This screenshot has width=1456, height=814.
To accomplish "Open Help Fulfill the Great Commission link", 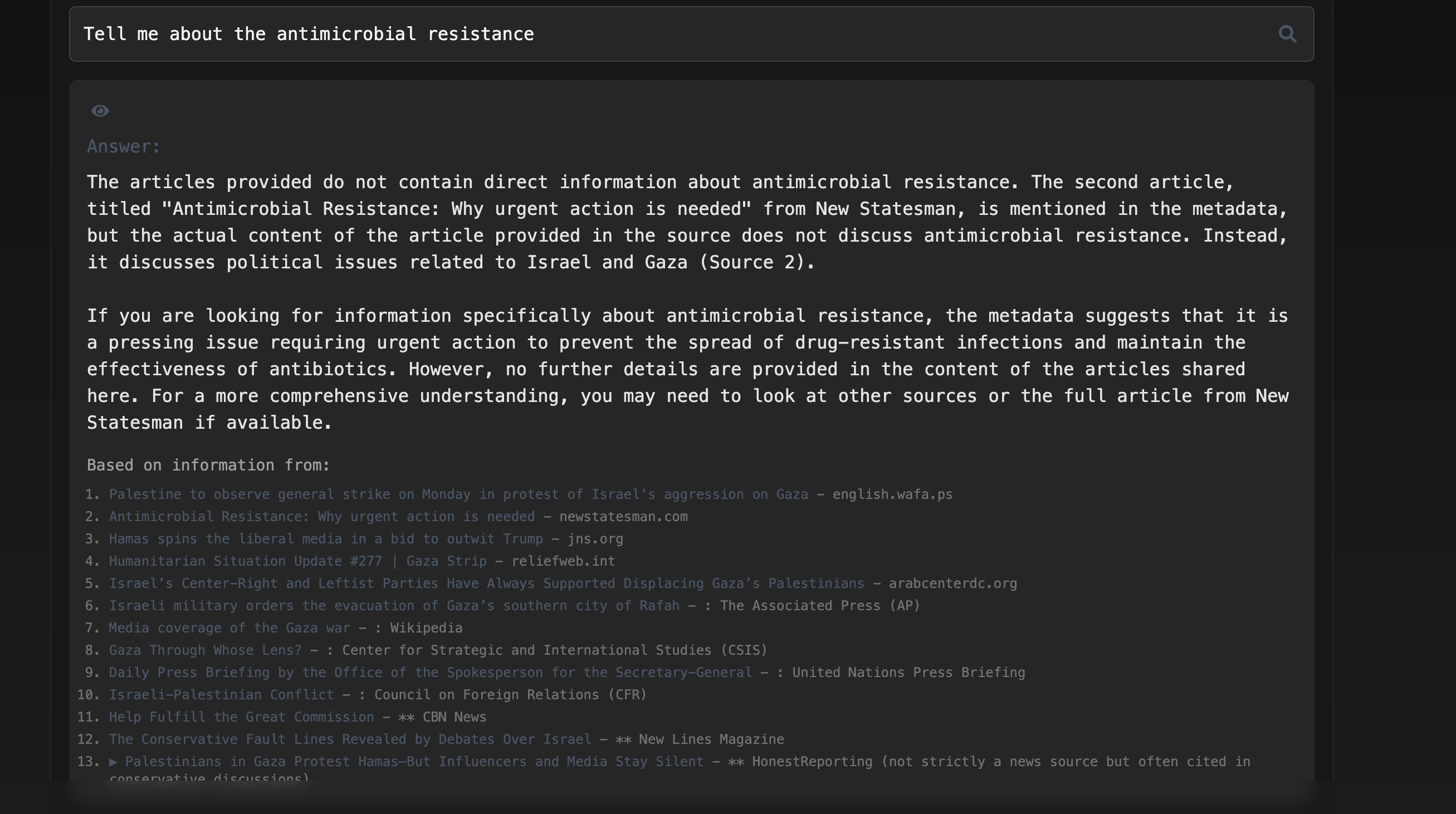I will 241,717.
